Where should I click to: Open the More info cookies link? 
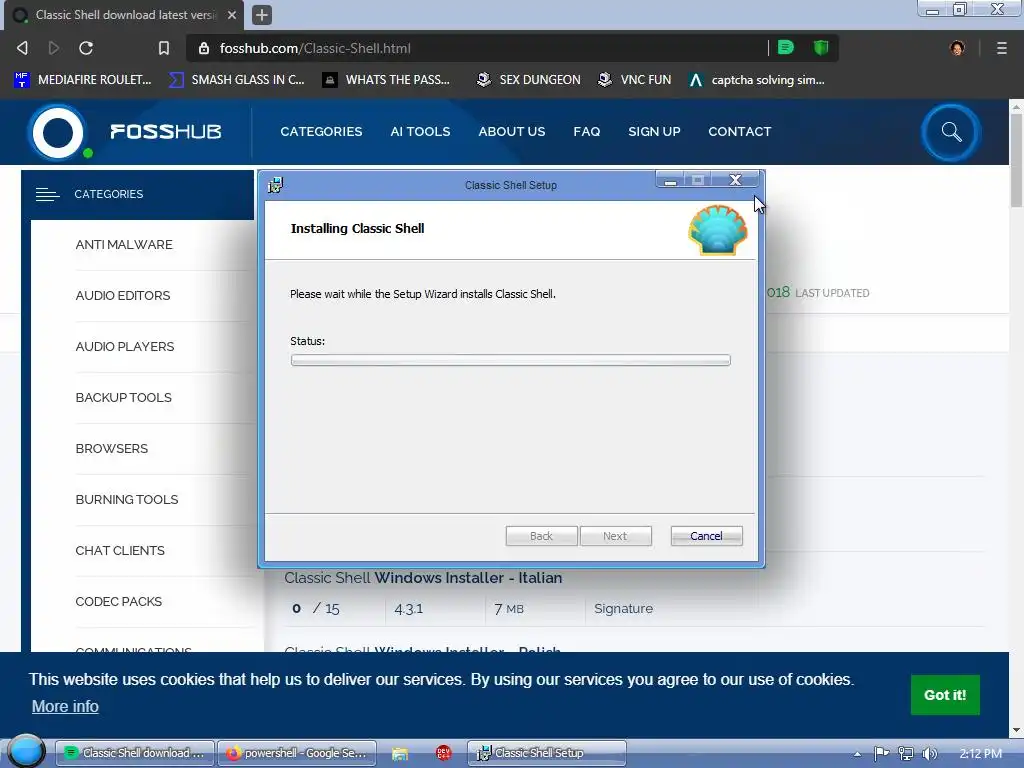(65, 707)
